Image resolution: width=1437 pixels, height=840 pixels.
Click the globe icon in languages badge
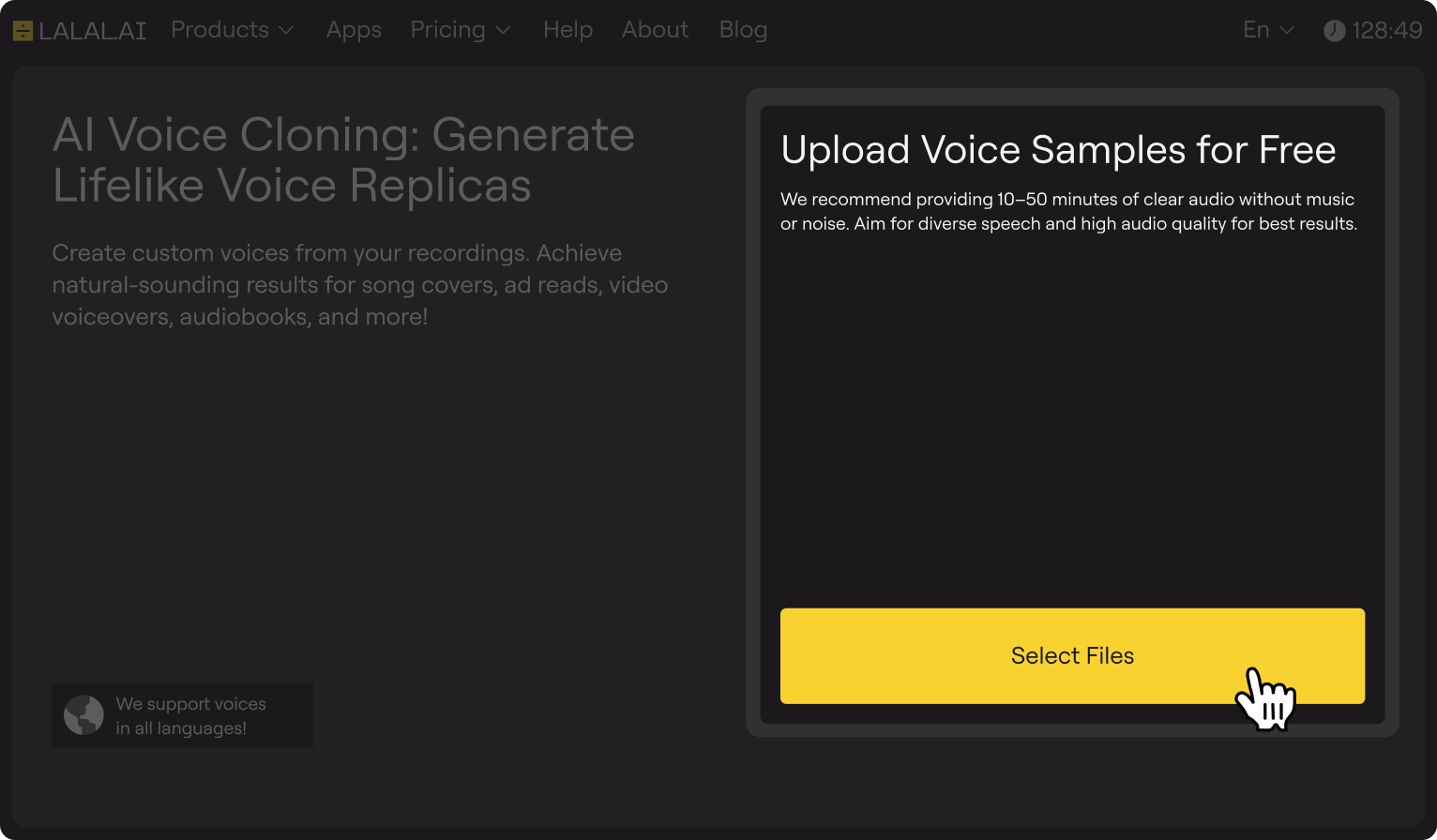[x=83, y=715]
